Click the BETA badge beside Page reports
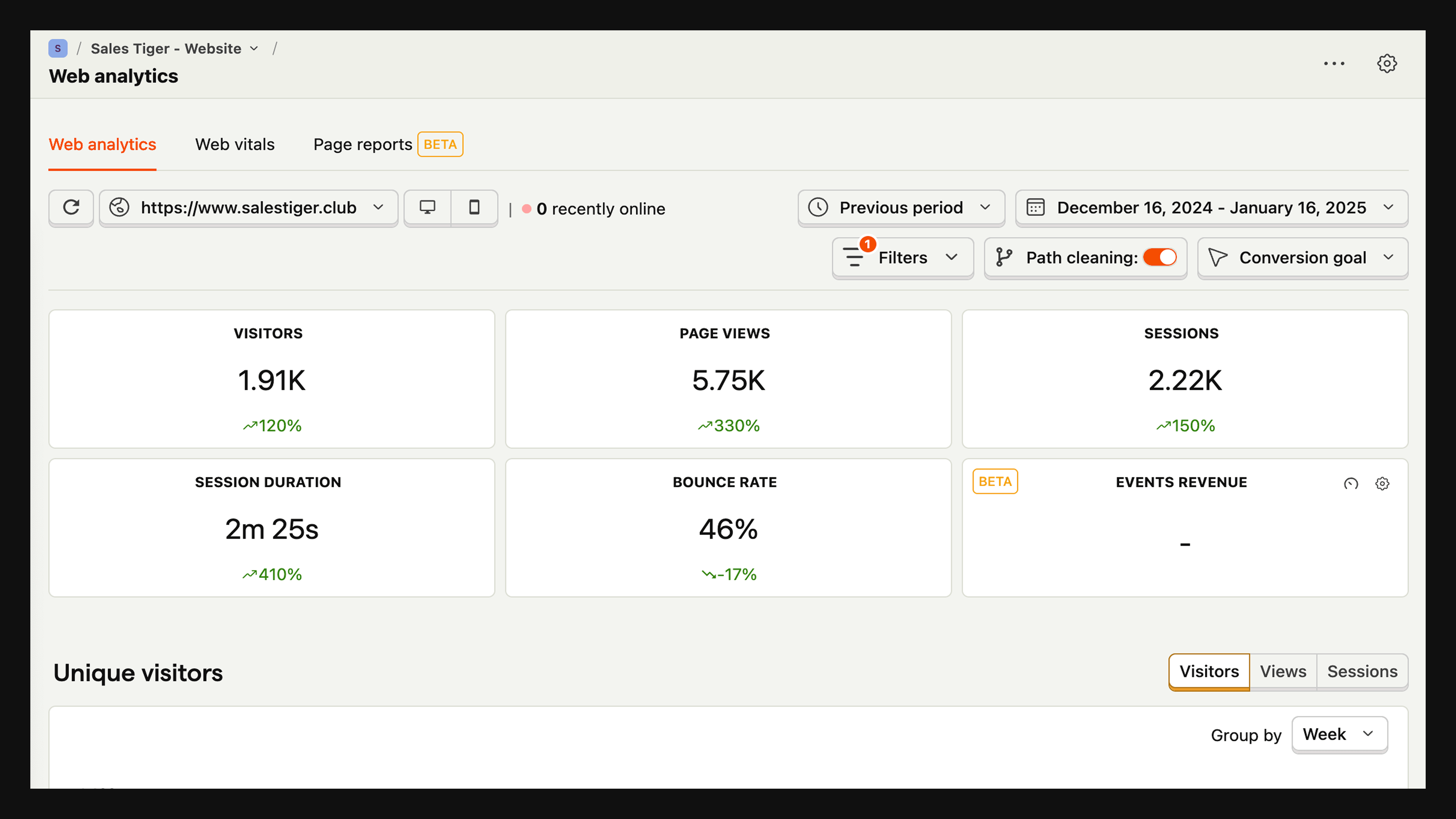Image resolution: width=1456 pixels, height=819 pixels. click(x=440, y=144)
